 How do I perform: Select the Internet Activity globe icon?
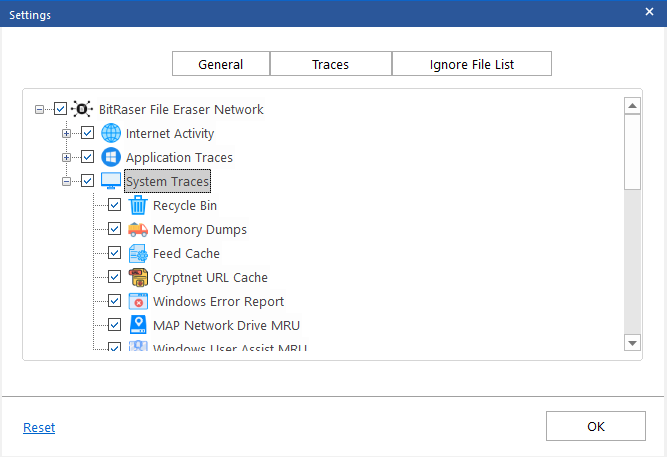[111, 133]
